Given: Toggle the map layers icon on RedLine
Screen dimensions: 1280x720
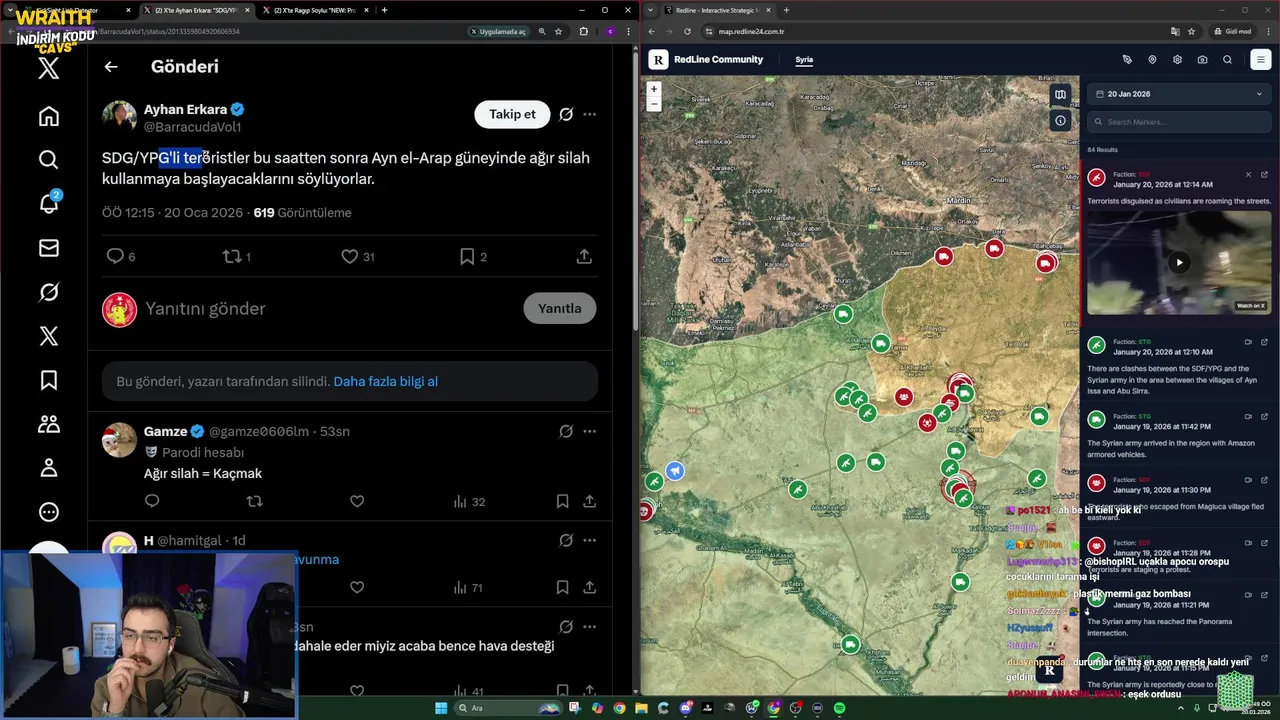Looking at the screenshot, I should click(1060, 95).
